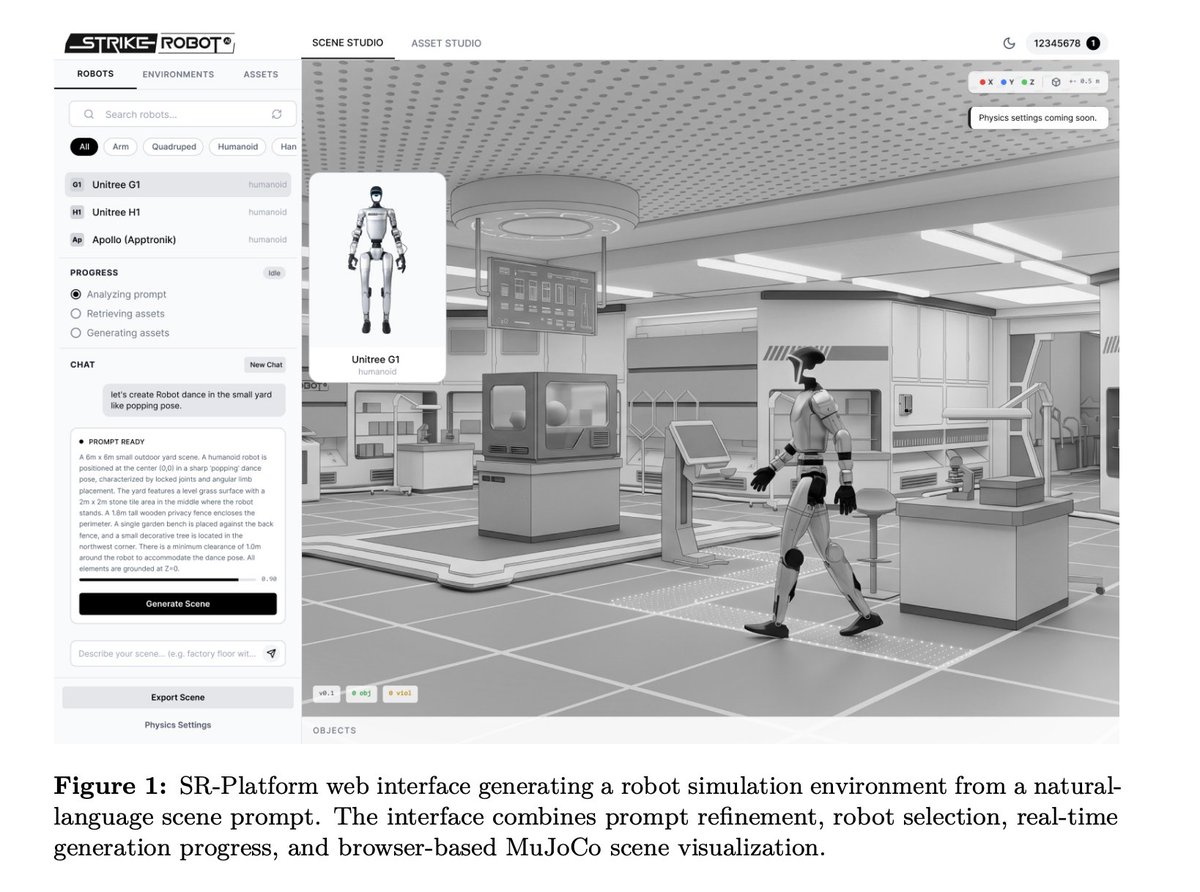Click the Export Scene button

point(178,697)
